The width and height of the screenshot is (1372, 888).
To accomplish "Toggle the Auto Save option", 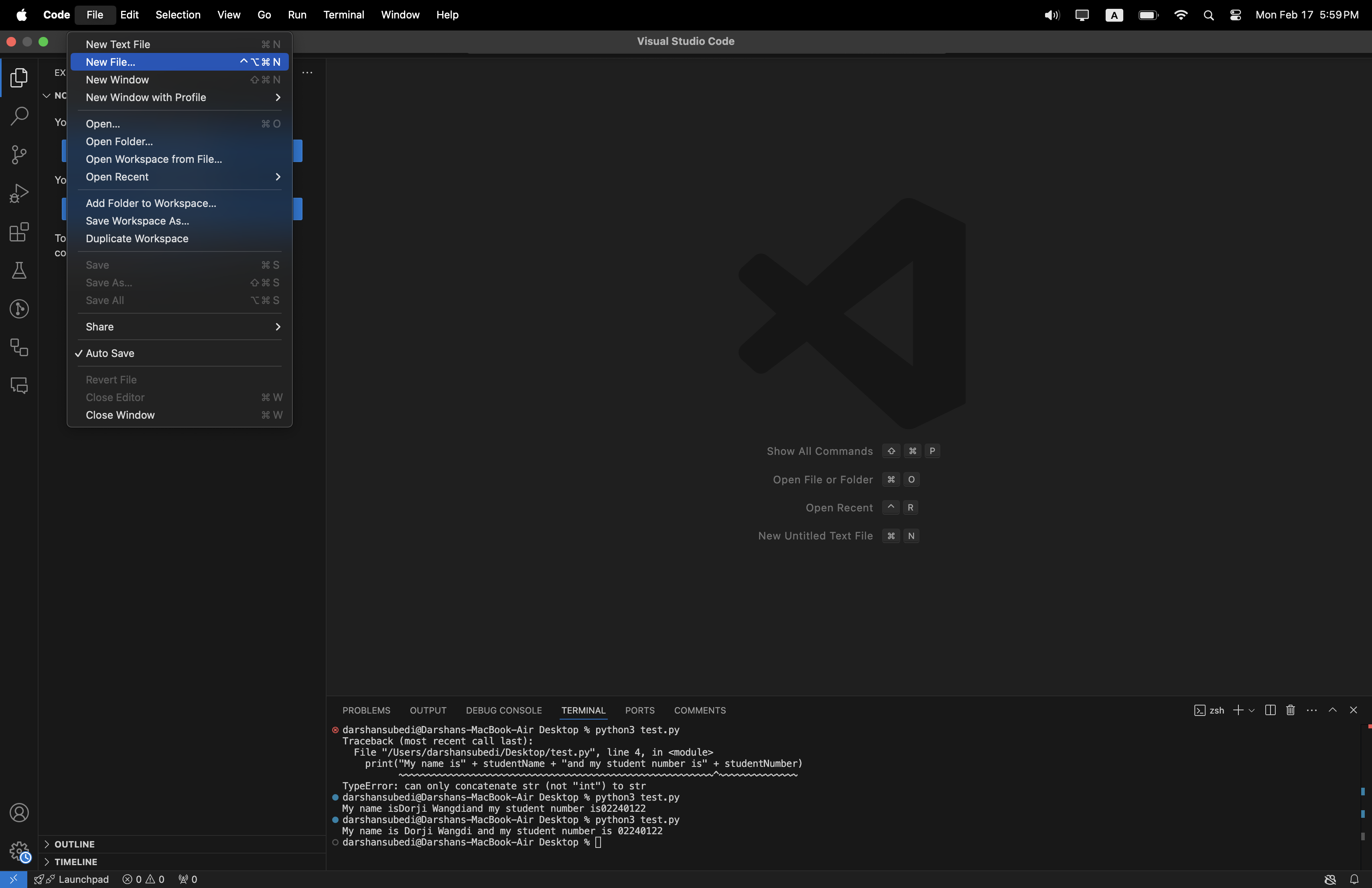I will tap(110, 353).
